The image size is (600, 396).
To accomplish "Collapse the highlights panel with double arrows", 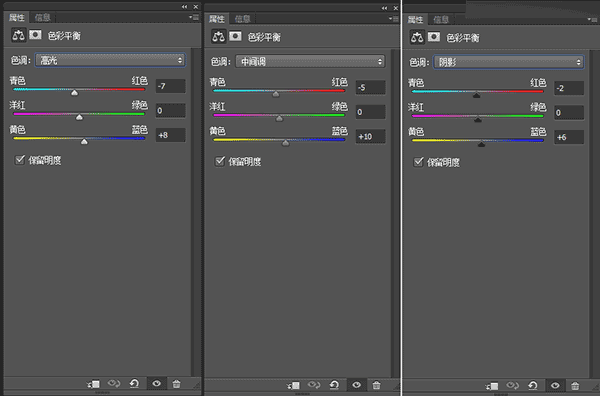I will tap(185, 7).
